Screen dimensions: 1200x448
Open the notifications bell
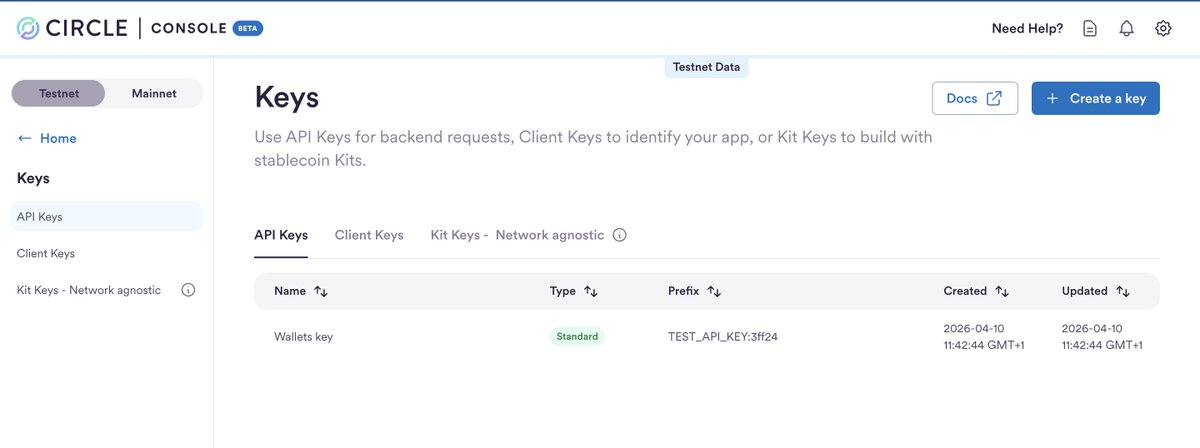click(x=1126, y=29)
